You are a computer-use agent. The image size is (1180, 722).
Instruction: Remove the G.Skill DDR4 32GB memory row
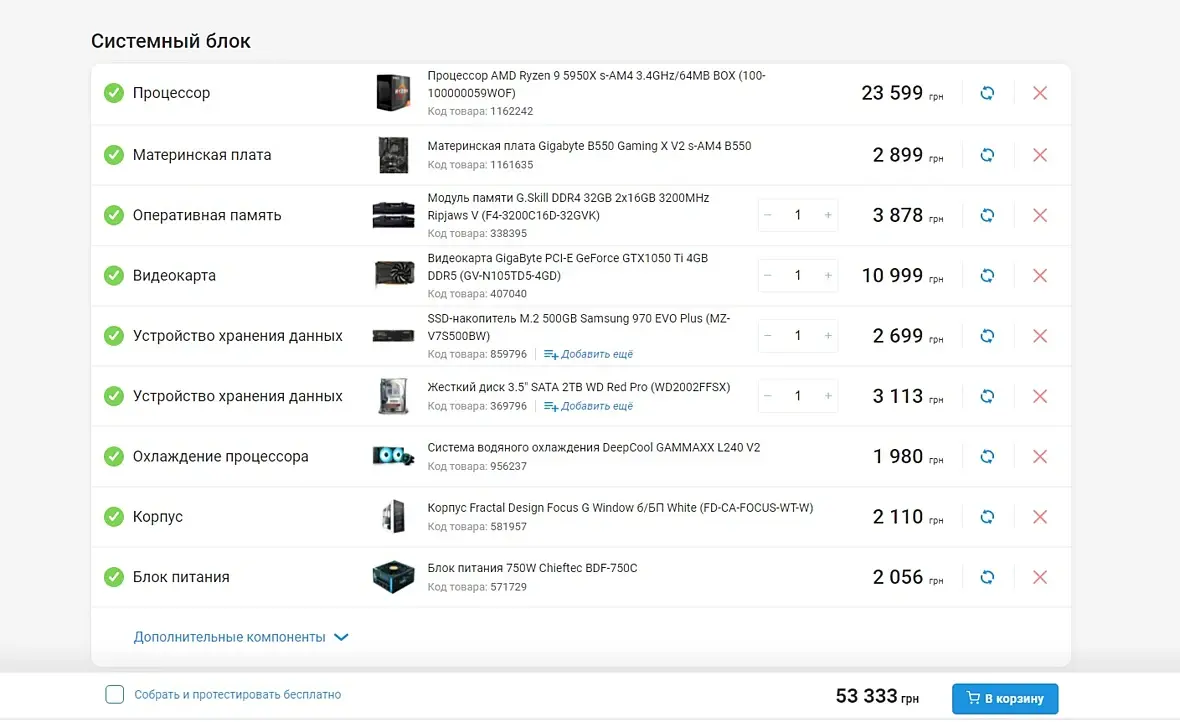1040,215
